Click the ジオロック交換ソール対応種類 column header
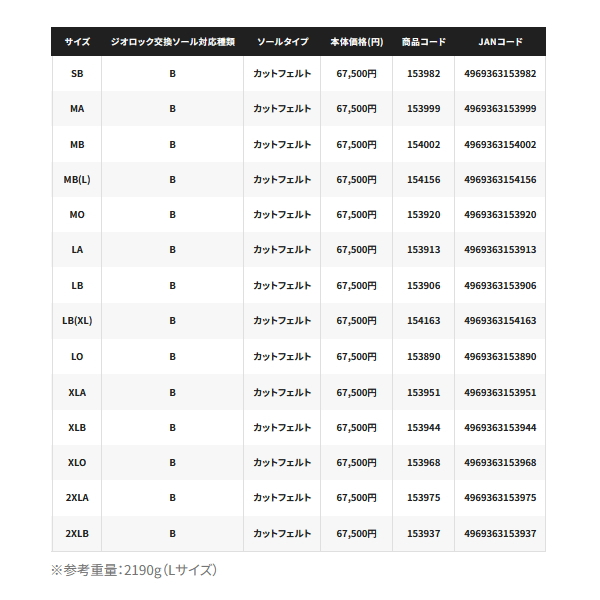The image size is (600, 600). point(172,42)
